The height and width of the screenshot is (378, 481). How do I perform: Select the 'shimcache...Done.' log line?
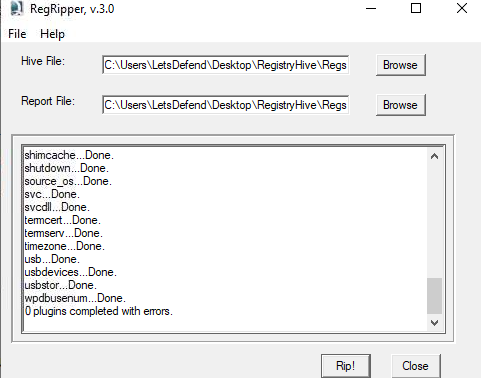[x=69, y=155]
